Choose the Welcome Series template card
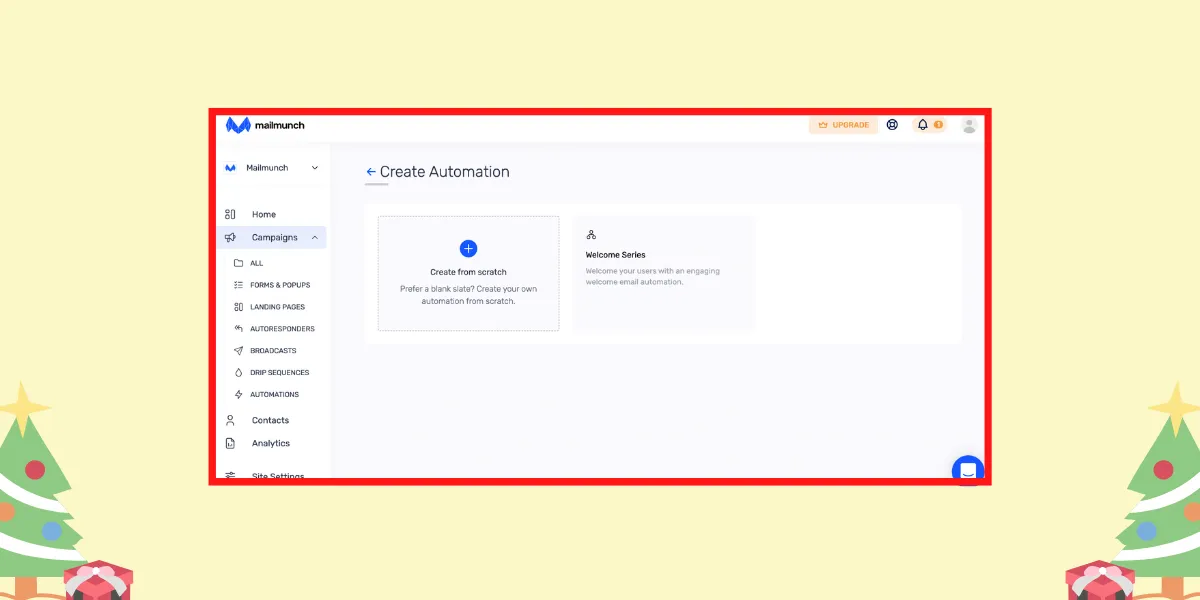Image resolution: width=1200 pixels, height=600 pixels. coord(663,273)
